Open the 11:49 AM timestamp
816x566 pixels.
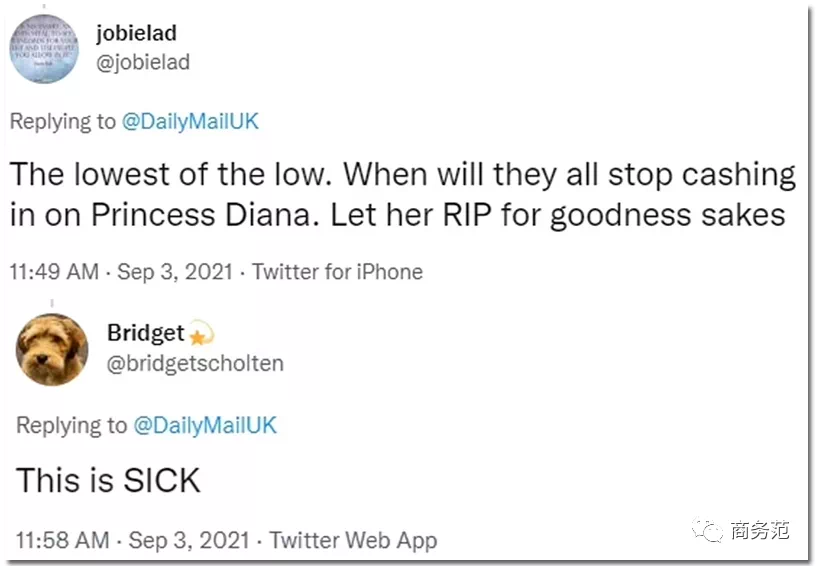pyautogui.click(x=54, y=272)
